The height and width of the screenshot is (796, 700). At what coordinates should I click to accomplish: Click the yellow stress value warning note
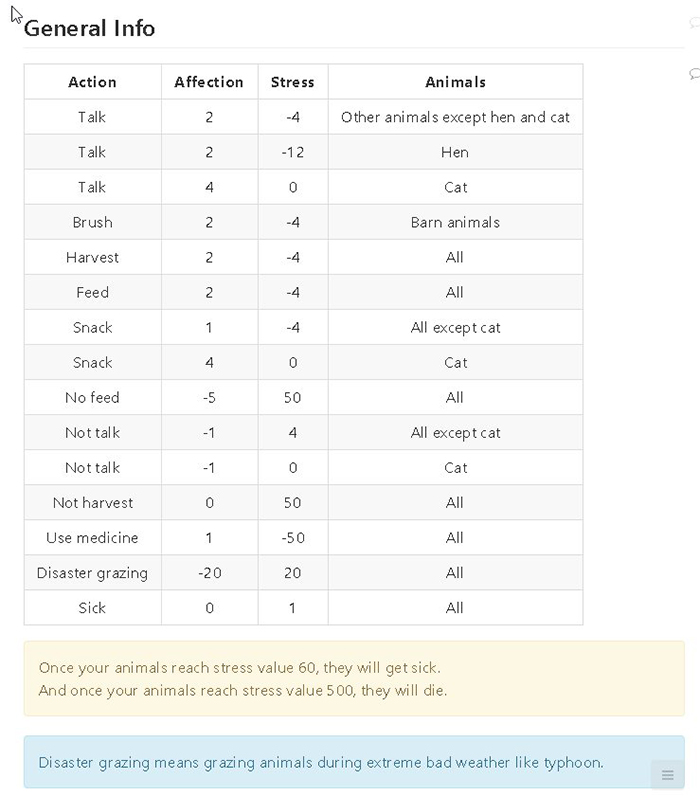(354, 679)
